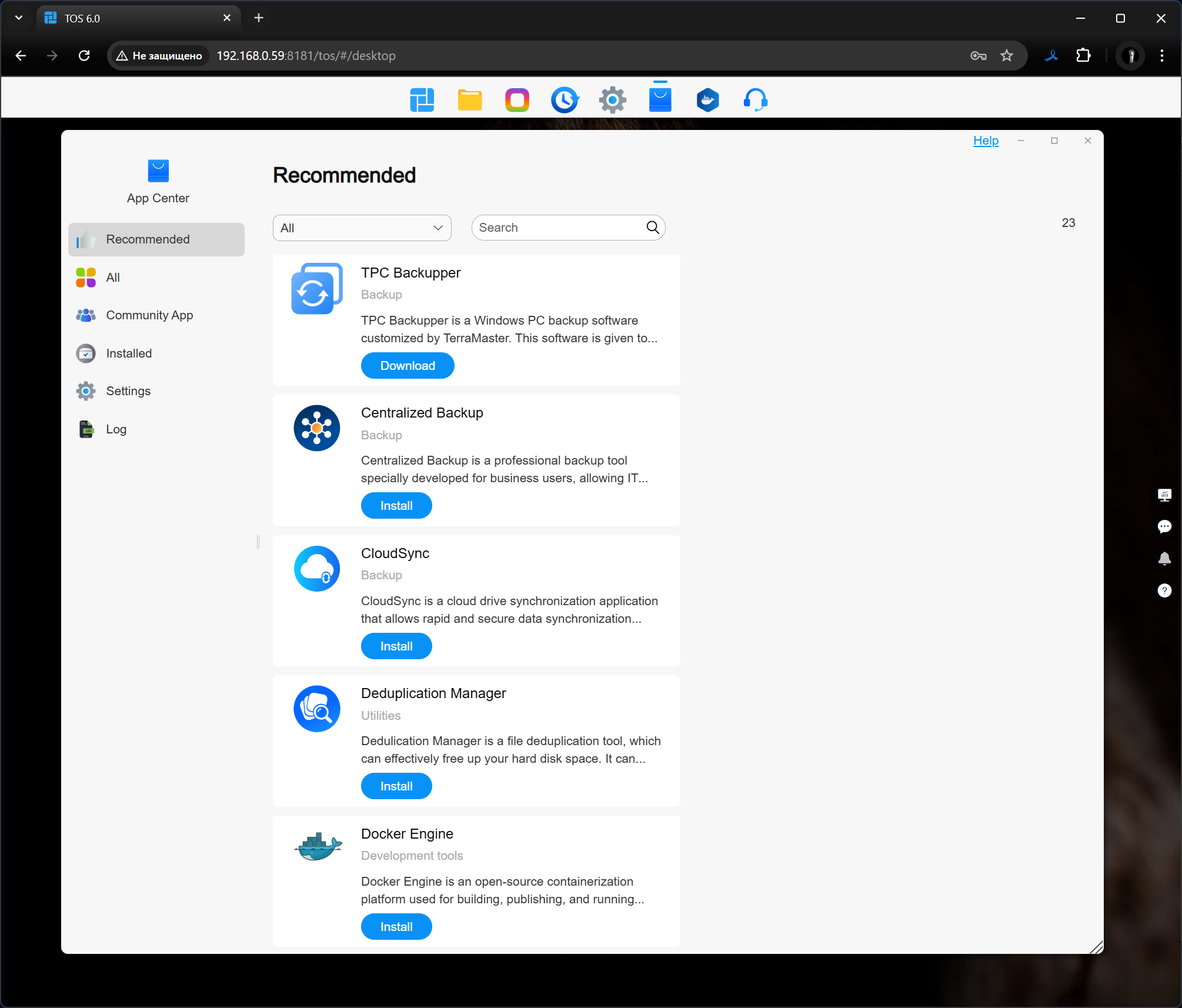
Task: Open the headset support icon in the dock
Action: 756,100
